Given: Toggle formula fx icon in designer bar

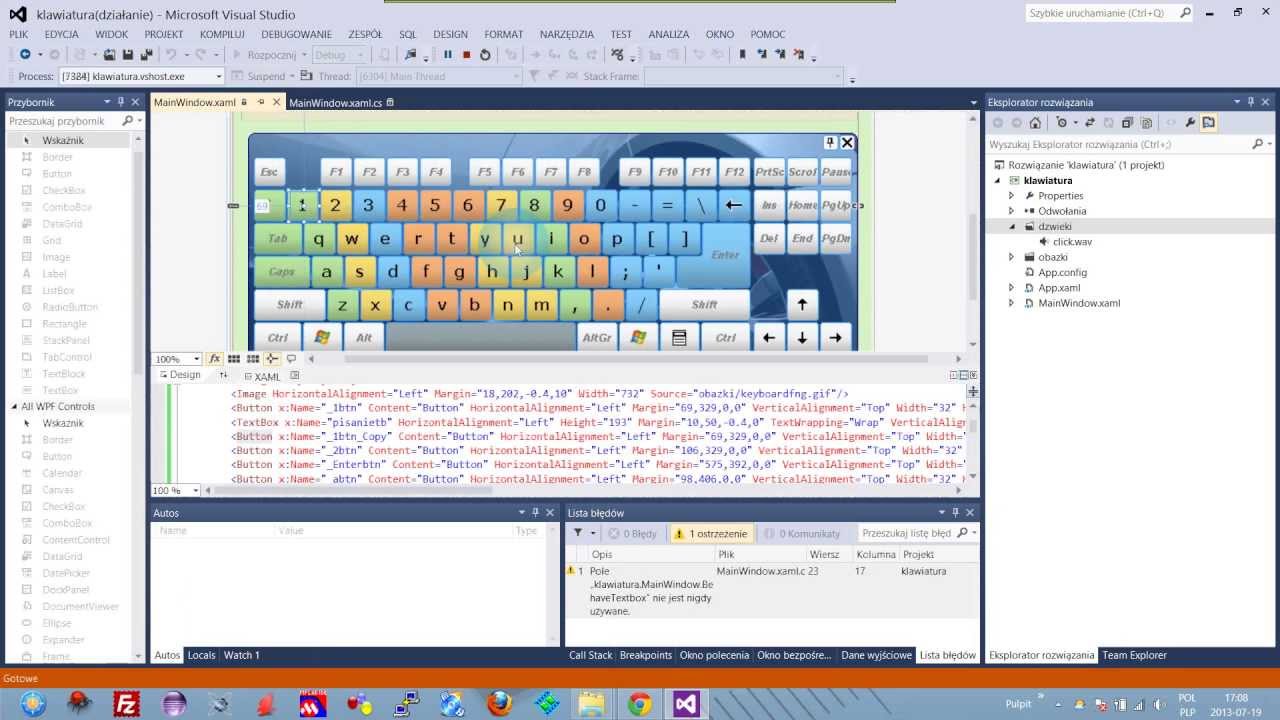Looking at the screenshot, I should [214, 358].
